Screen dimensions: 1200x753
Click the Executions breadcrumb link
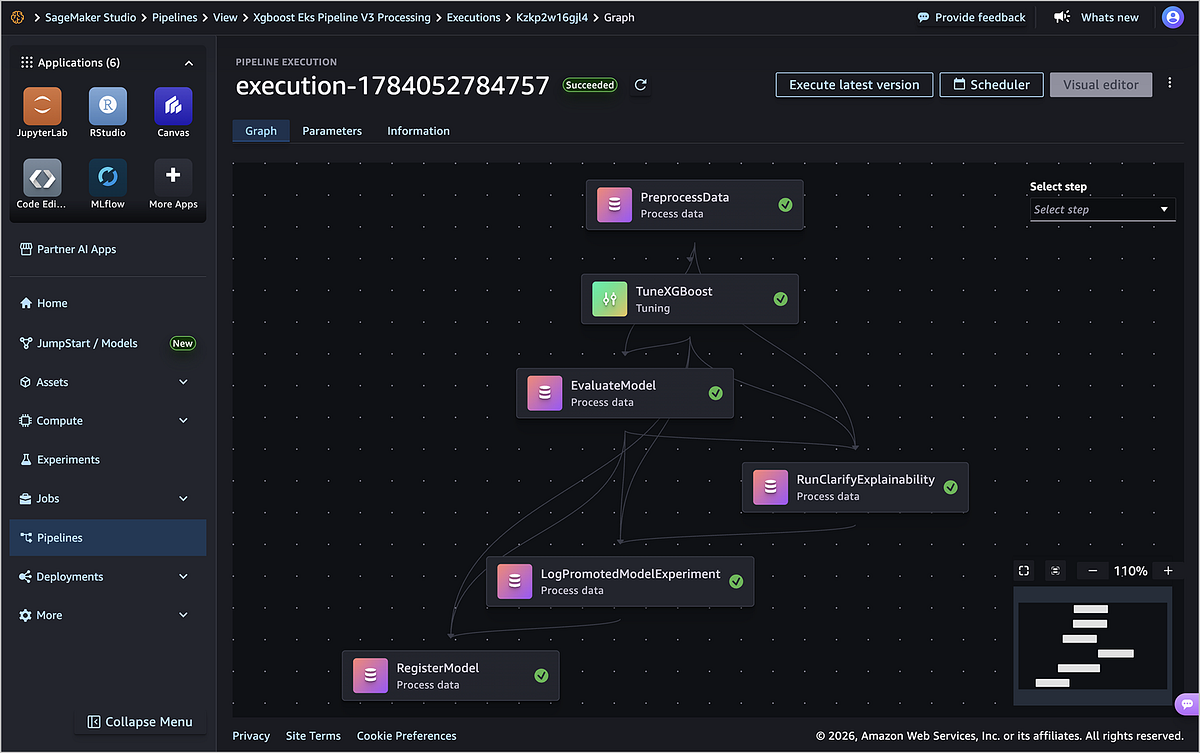[x=473, y=17]
